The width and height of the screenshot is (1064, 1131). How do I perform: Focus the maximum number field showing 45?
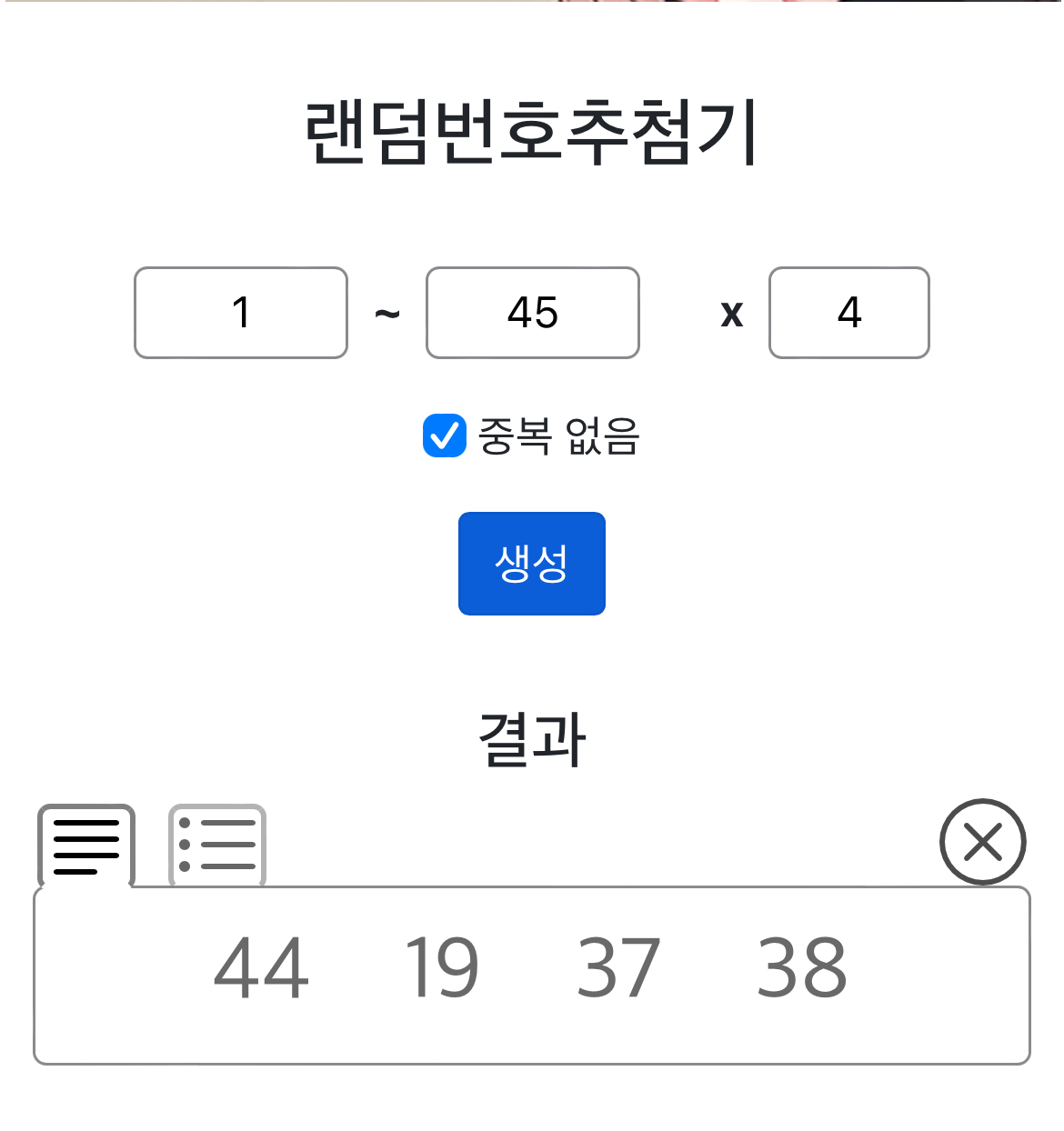(533, 313)
